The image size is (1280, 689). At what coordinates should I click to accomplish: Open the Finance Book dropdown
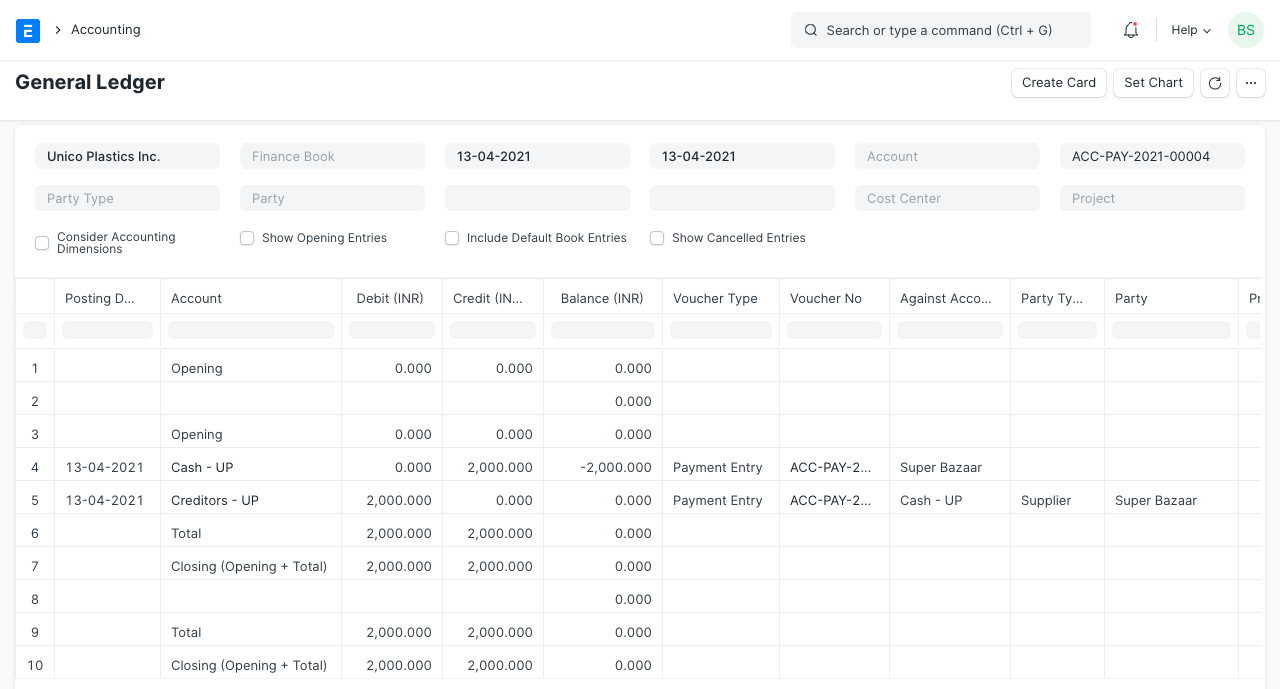[x=332, y=156]
